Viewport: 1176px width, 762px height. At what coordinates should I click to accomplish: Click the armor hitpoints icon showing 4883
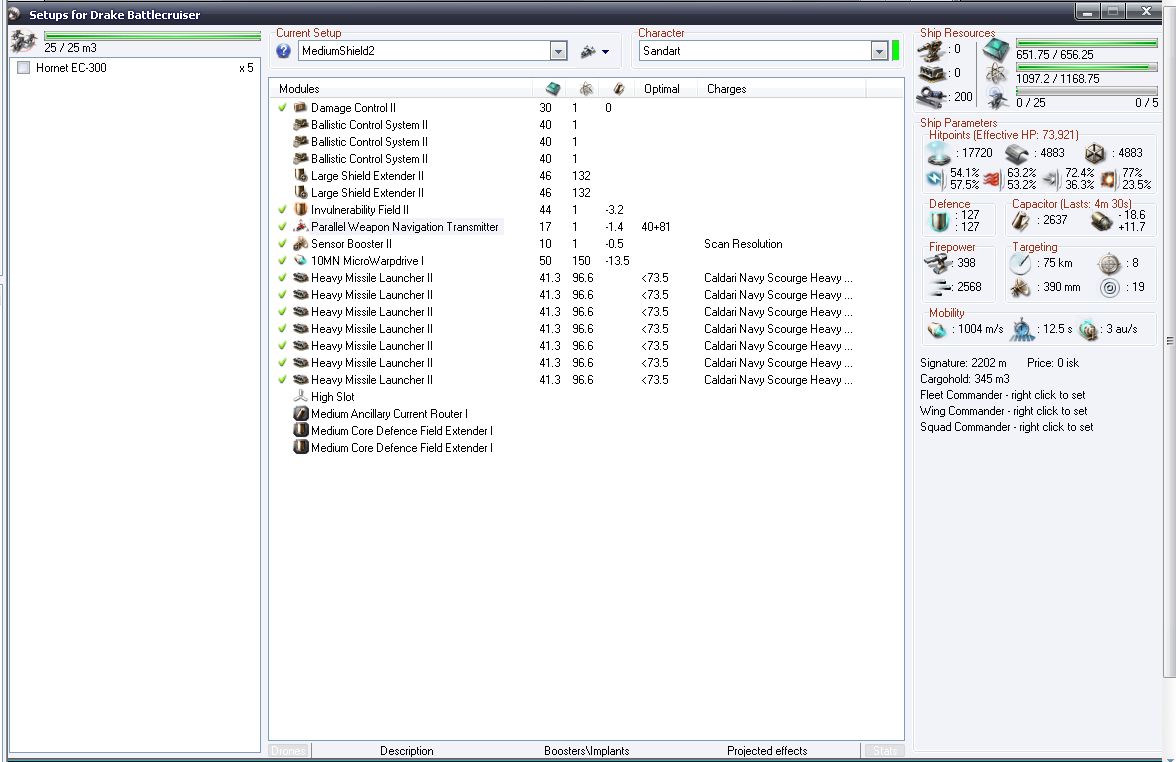click(x=1017, y=154)
